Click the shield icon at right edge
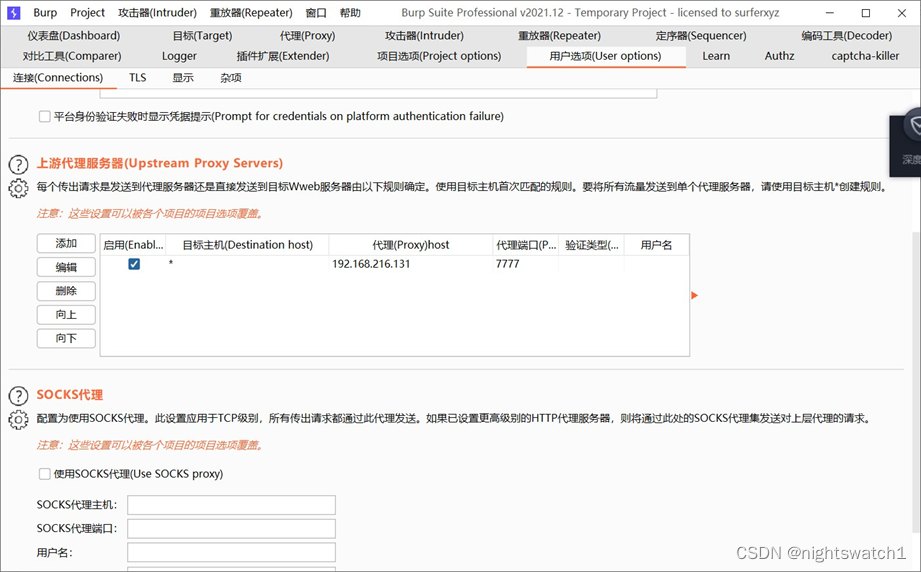 (x=914, y=125)
